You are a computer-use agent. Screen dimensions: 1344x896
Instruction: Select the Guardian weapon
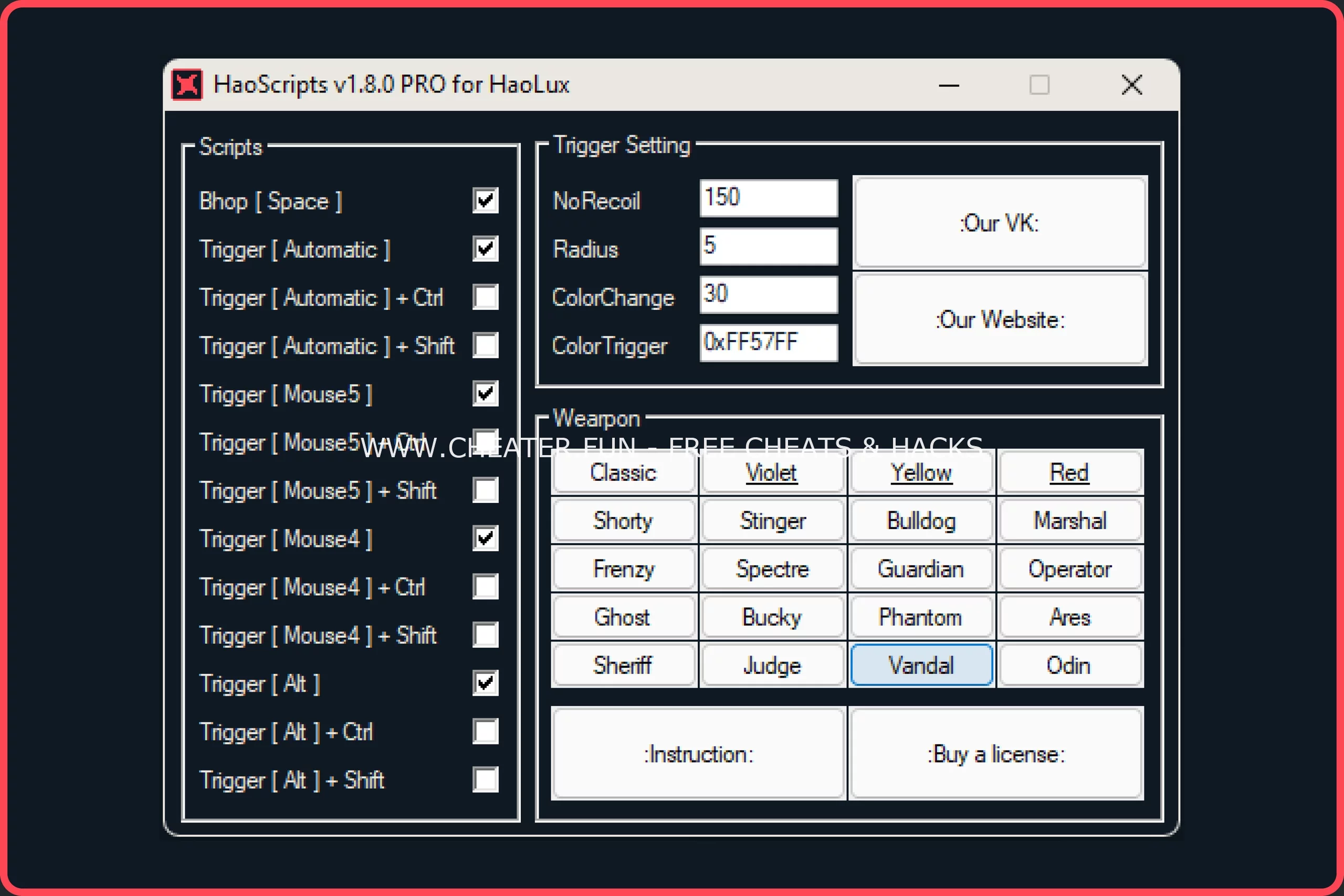tap(921, 568)
